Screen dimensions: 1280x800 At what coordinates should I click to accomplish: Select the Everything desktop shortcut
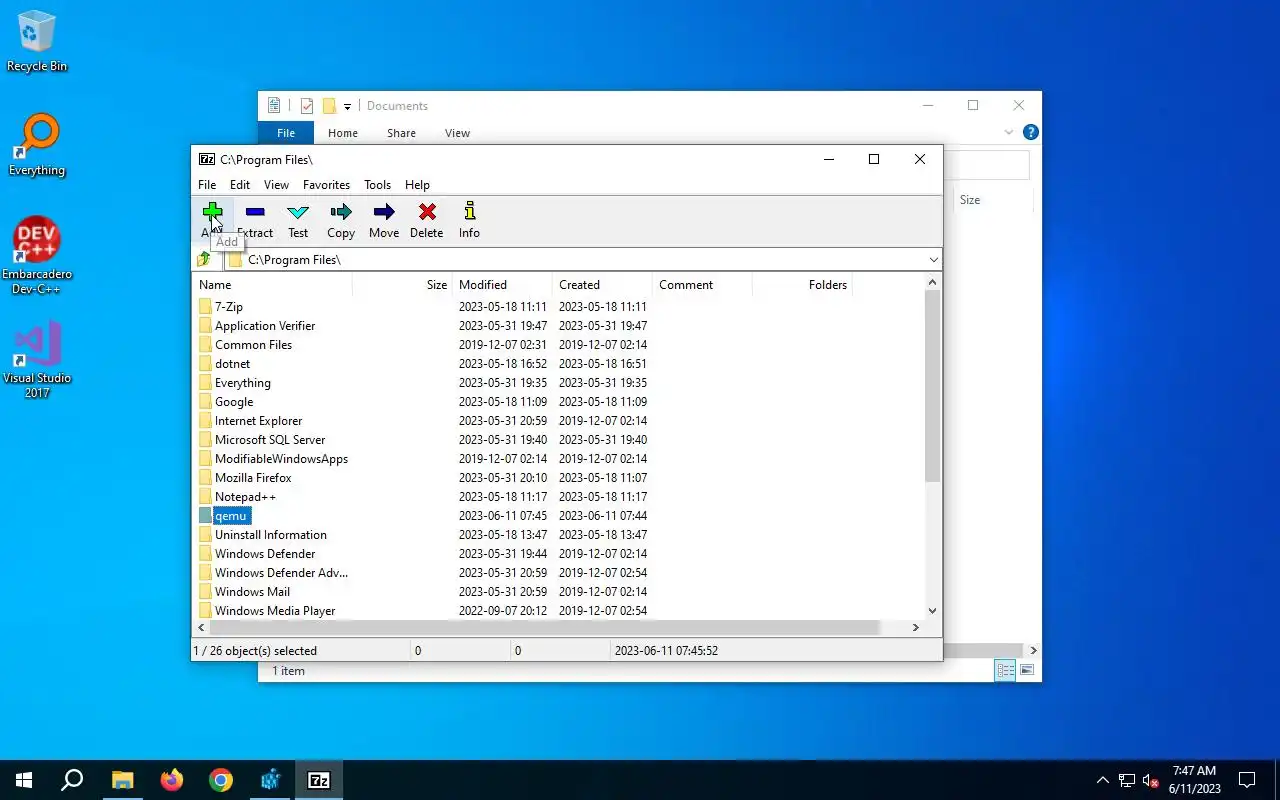click(x=37, y=146)
